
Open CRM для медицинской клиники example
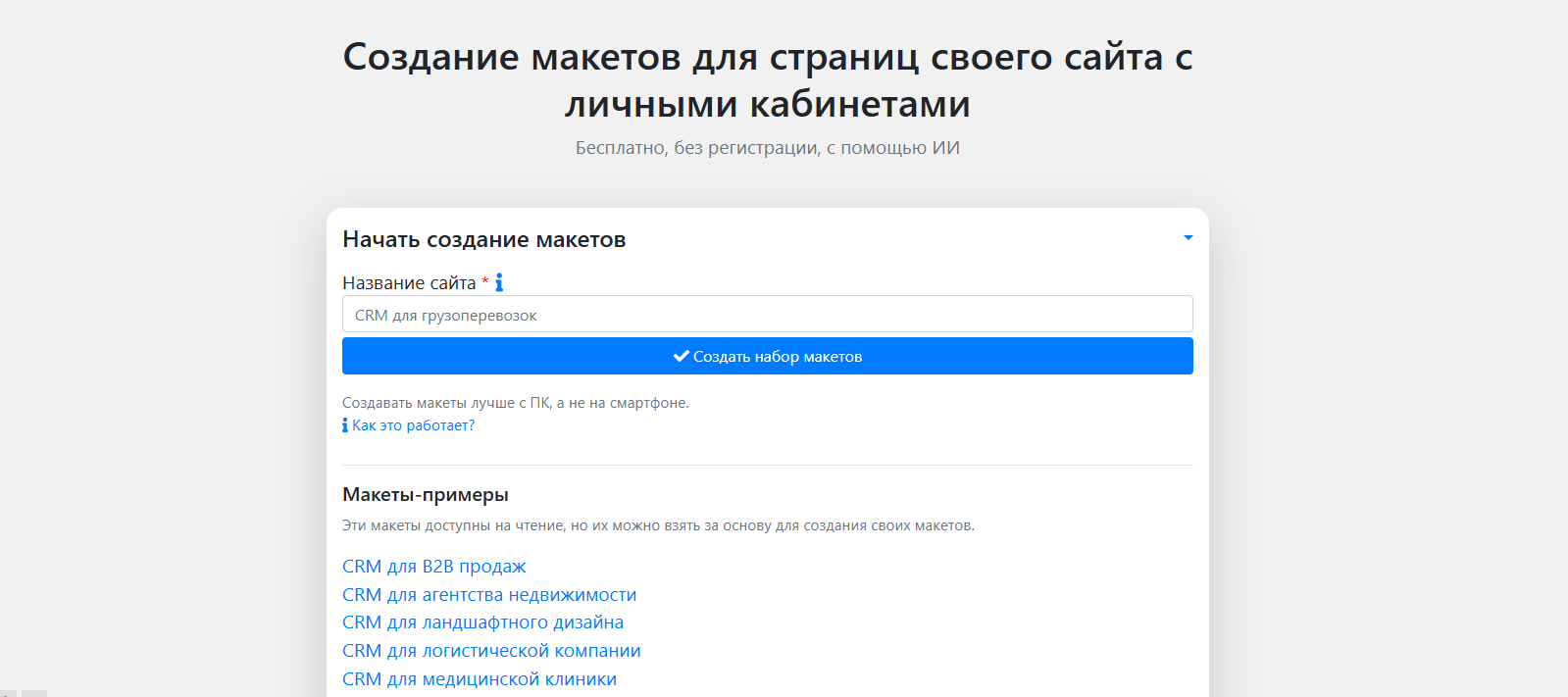point(480,679)
